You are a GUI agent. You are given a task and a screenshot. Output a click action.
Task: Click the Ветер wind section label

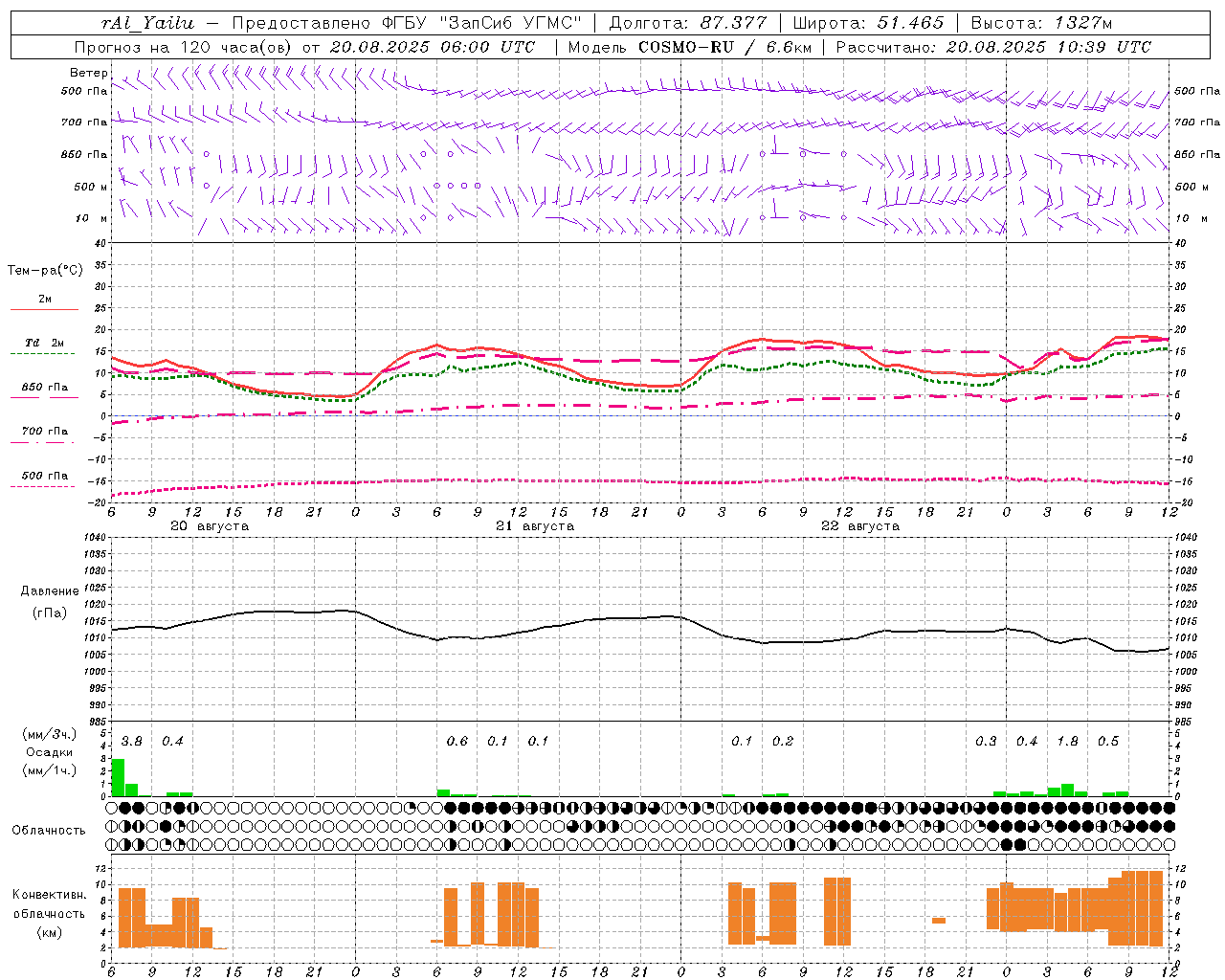pyautogui.click(x=88, y=73)
